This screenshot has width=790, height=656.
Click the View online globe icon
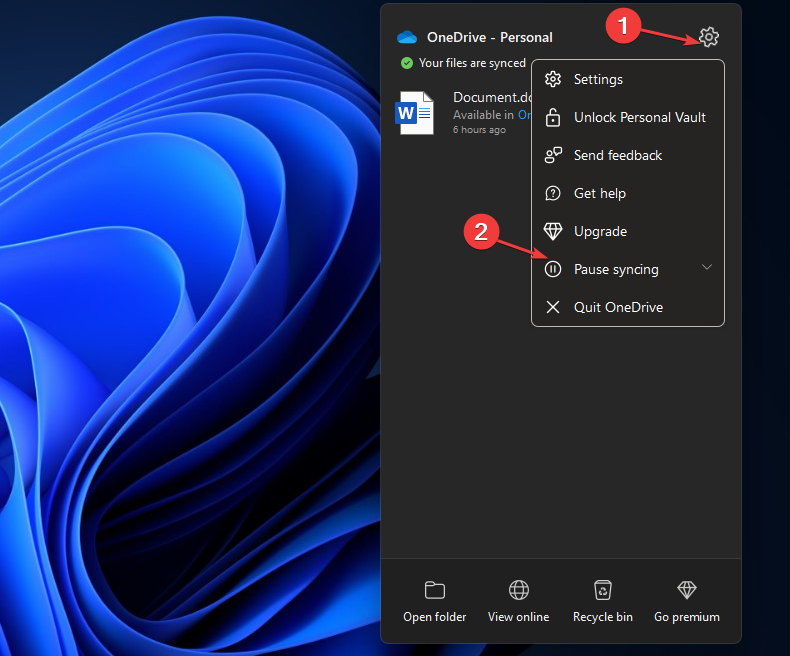pyautogui.click(x=518, y=590)
